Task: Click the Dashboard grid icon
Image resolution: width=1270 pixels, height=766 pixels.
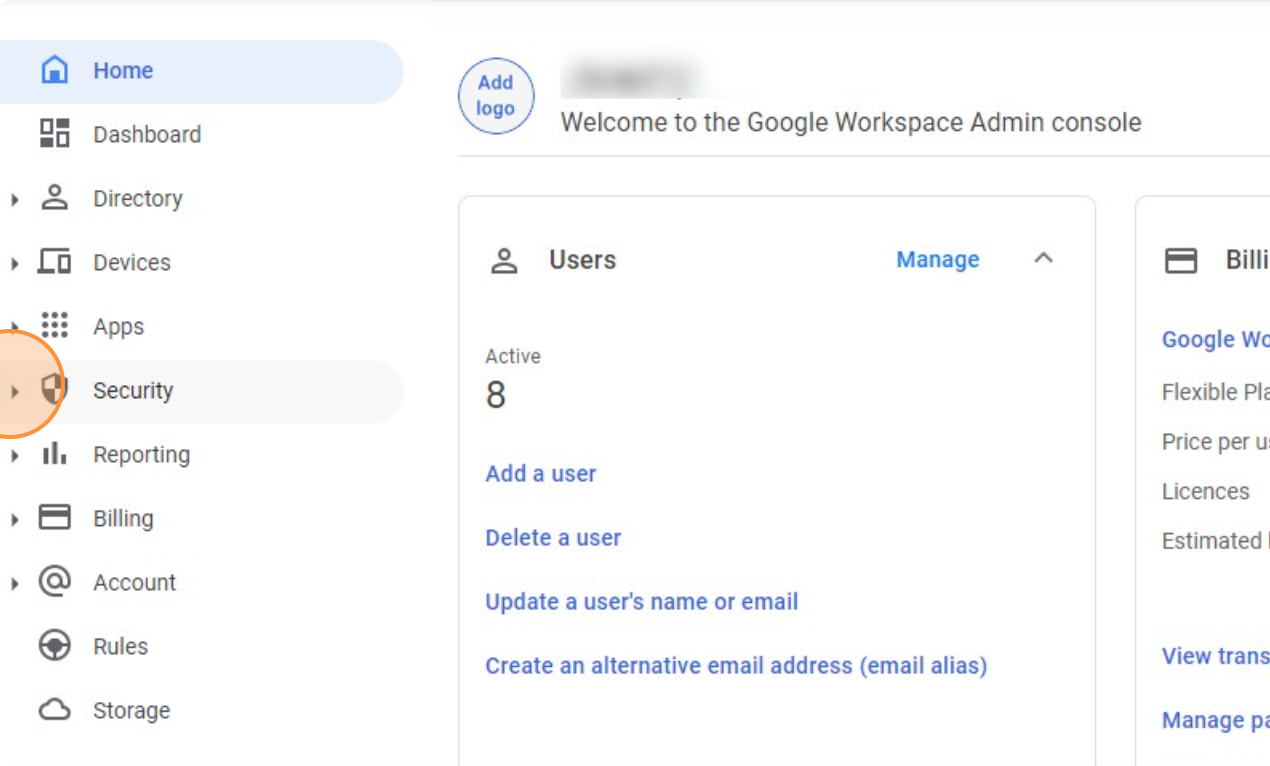Action: [x=54, y=133]
